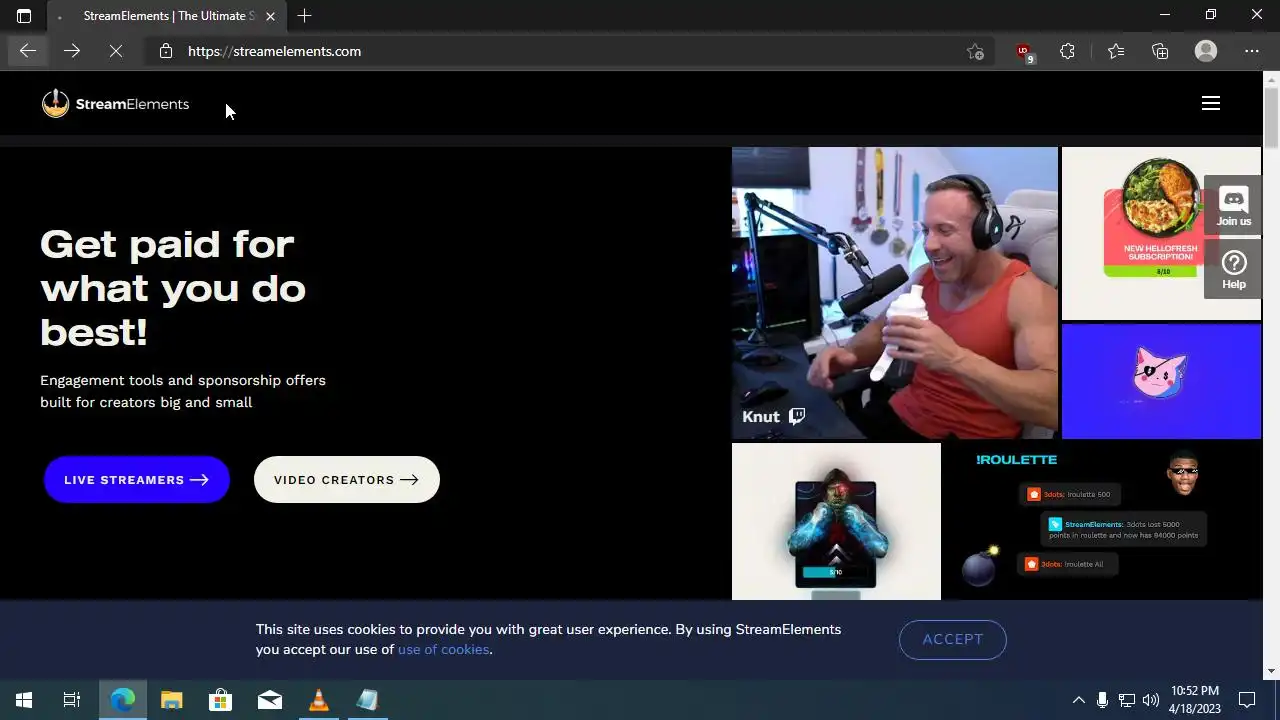Viewport: 1280px width, 720px height.
Task: Open File Explorer on the taskbar
Action: click(x=172, y=700)
